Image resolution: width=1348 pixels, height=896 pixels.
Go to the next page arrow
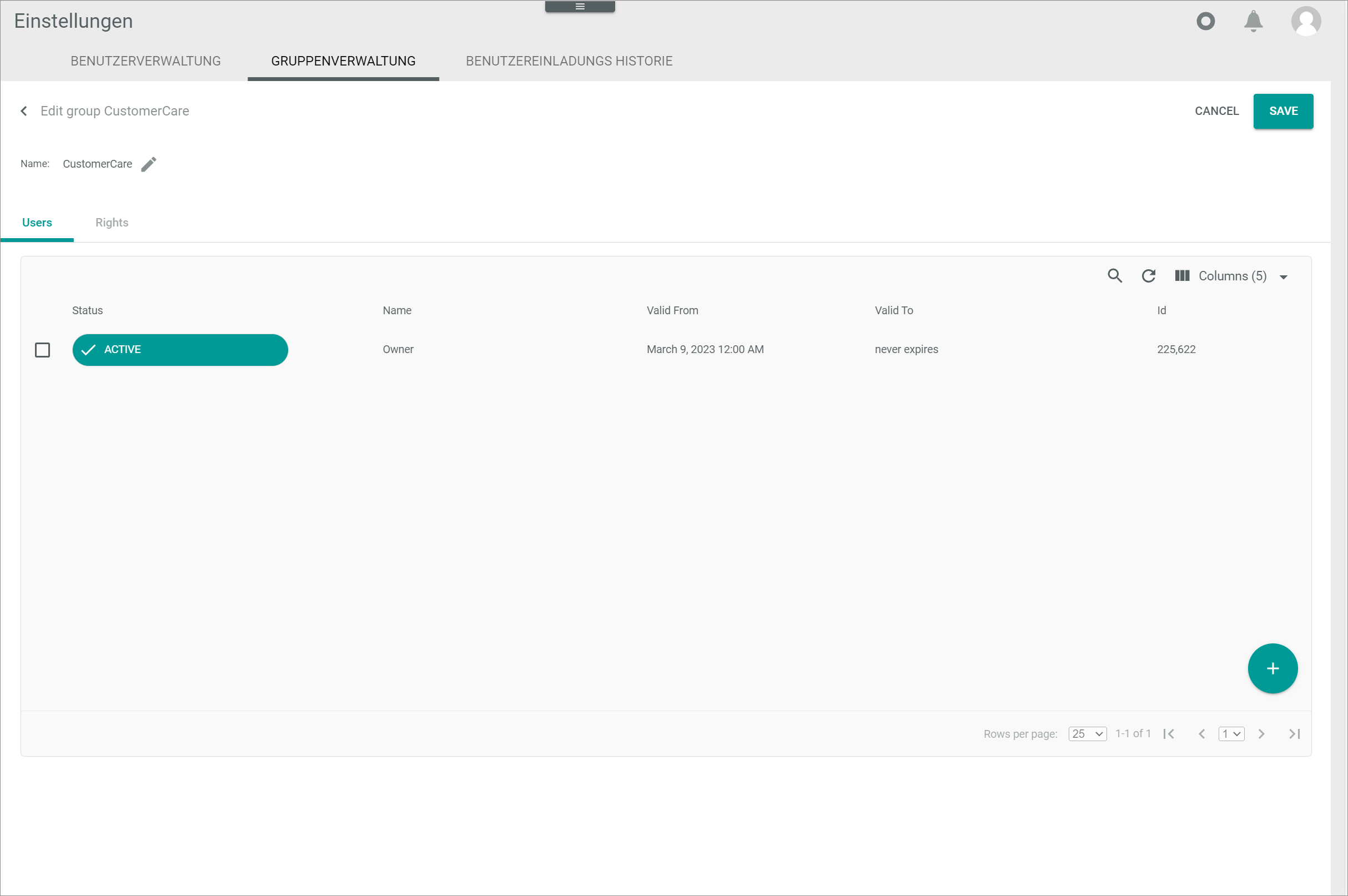[1262, 734]
